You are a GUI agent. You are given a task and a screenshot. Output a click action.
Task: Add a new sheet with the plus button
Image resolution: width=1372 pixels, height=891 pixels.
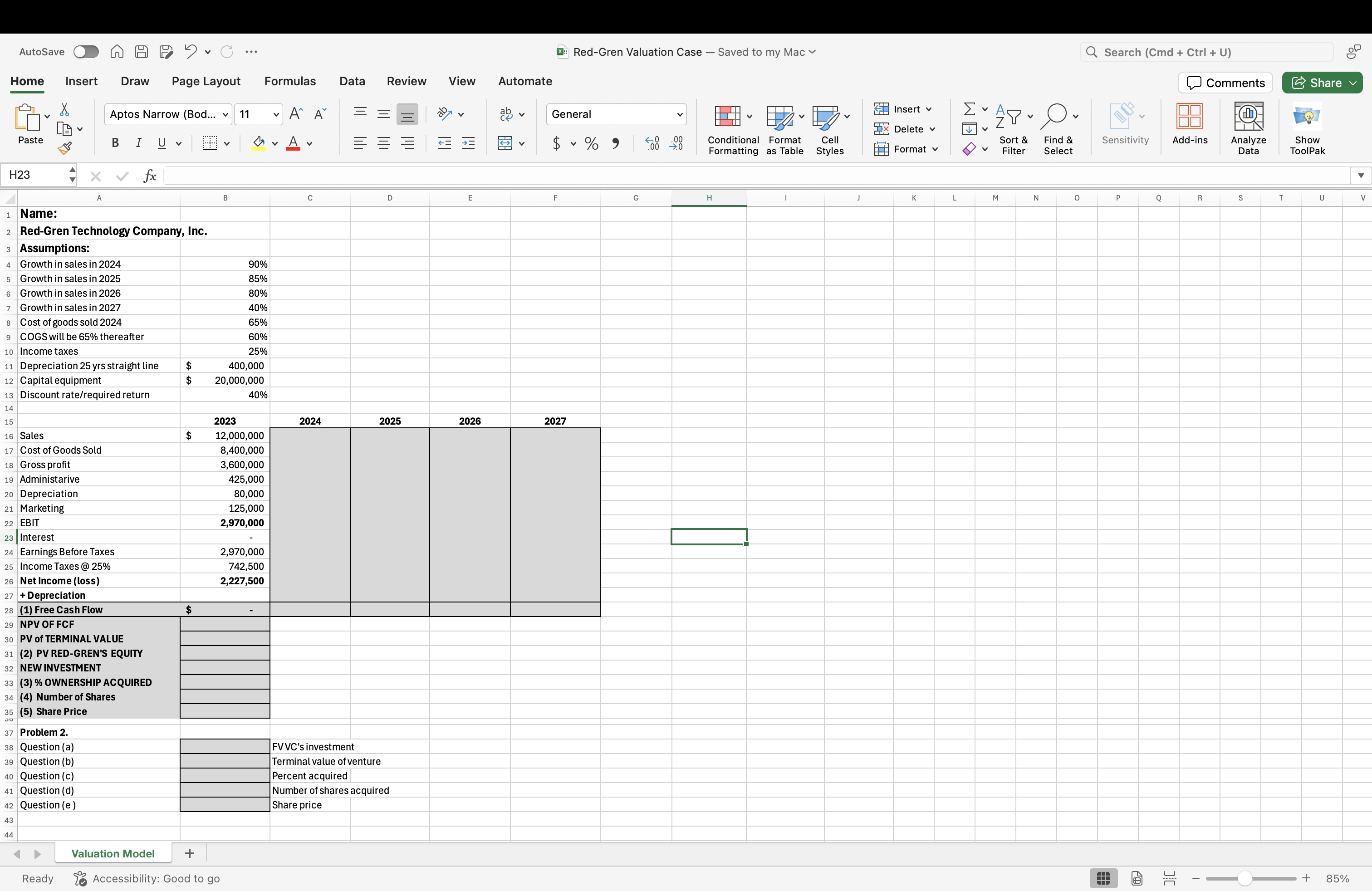point(190,853)
